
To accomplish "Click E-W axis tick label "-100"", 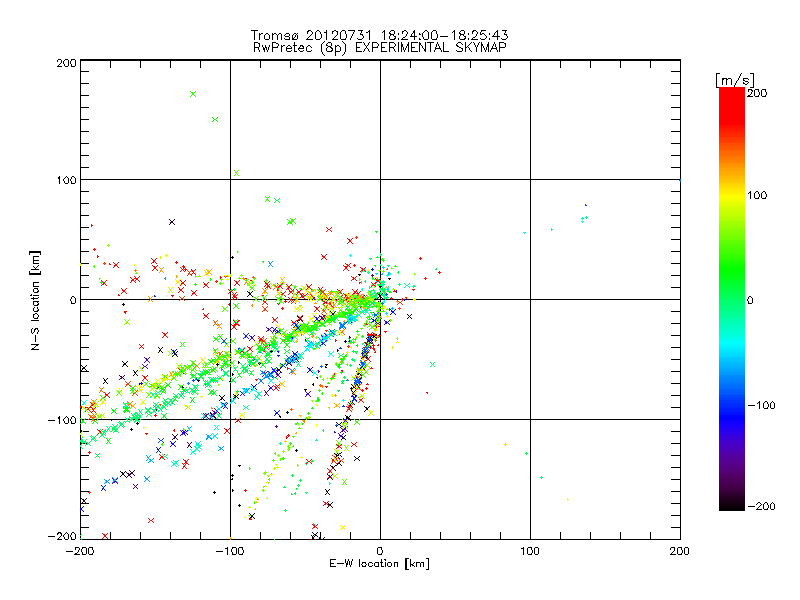I will coord(230,551).
